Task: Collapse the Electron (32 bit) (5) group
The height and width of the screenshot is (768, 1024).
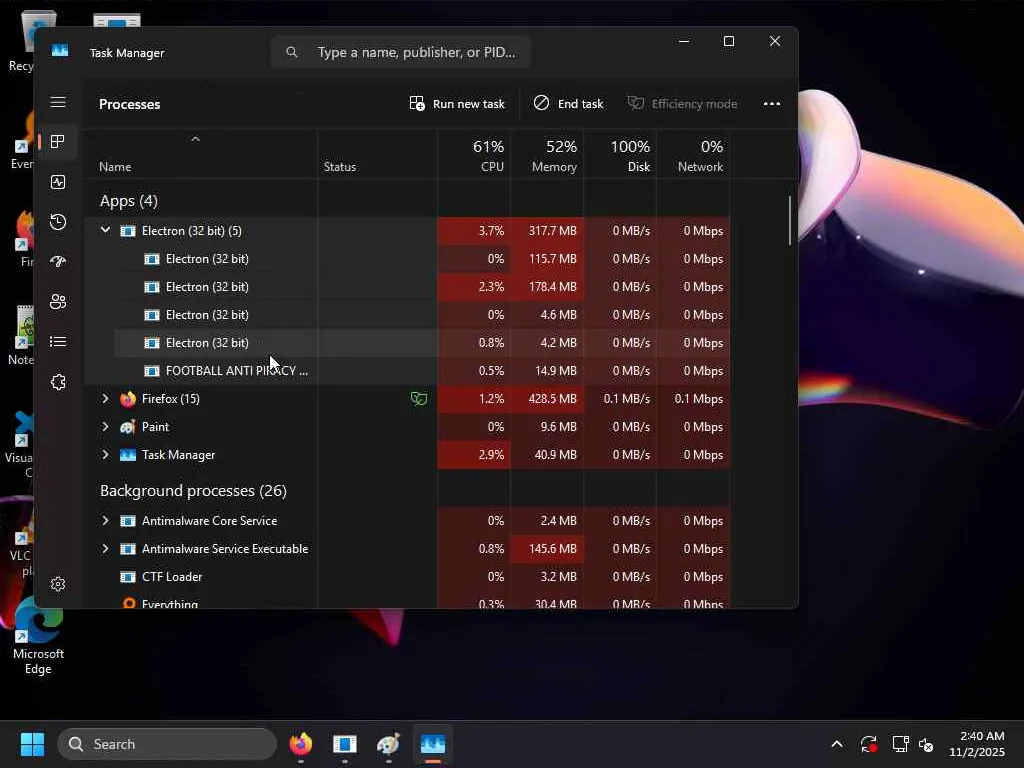Action: coord(105,231)
